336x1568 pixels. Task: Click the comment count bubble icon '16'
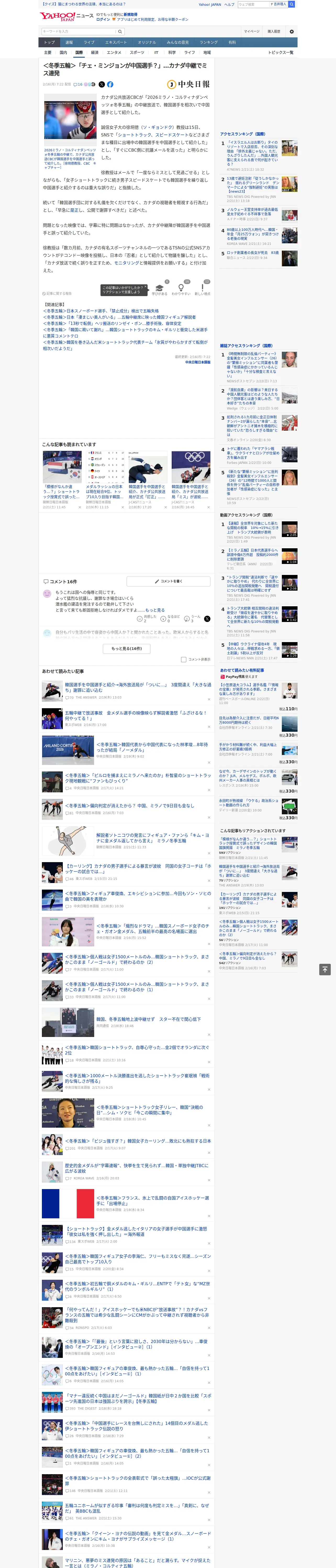point(77,85)
